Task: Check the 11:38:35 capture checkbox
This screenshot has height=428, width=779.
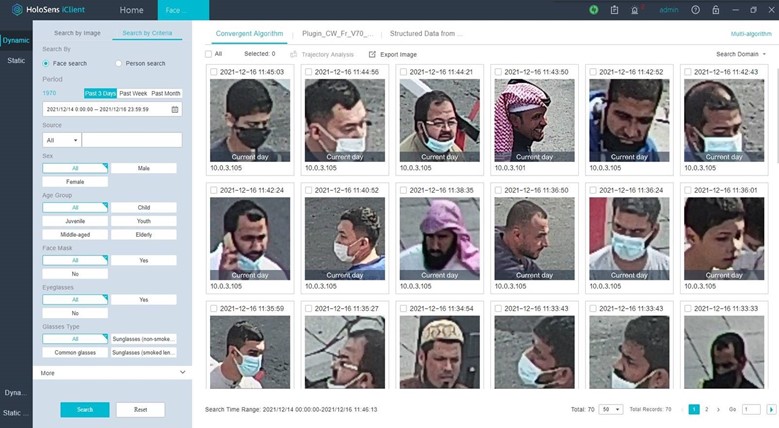Action: [403, 190]
